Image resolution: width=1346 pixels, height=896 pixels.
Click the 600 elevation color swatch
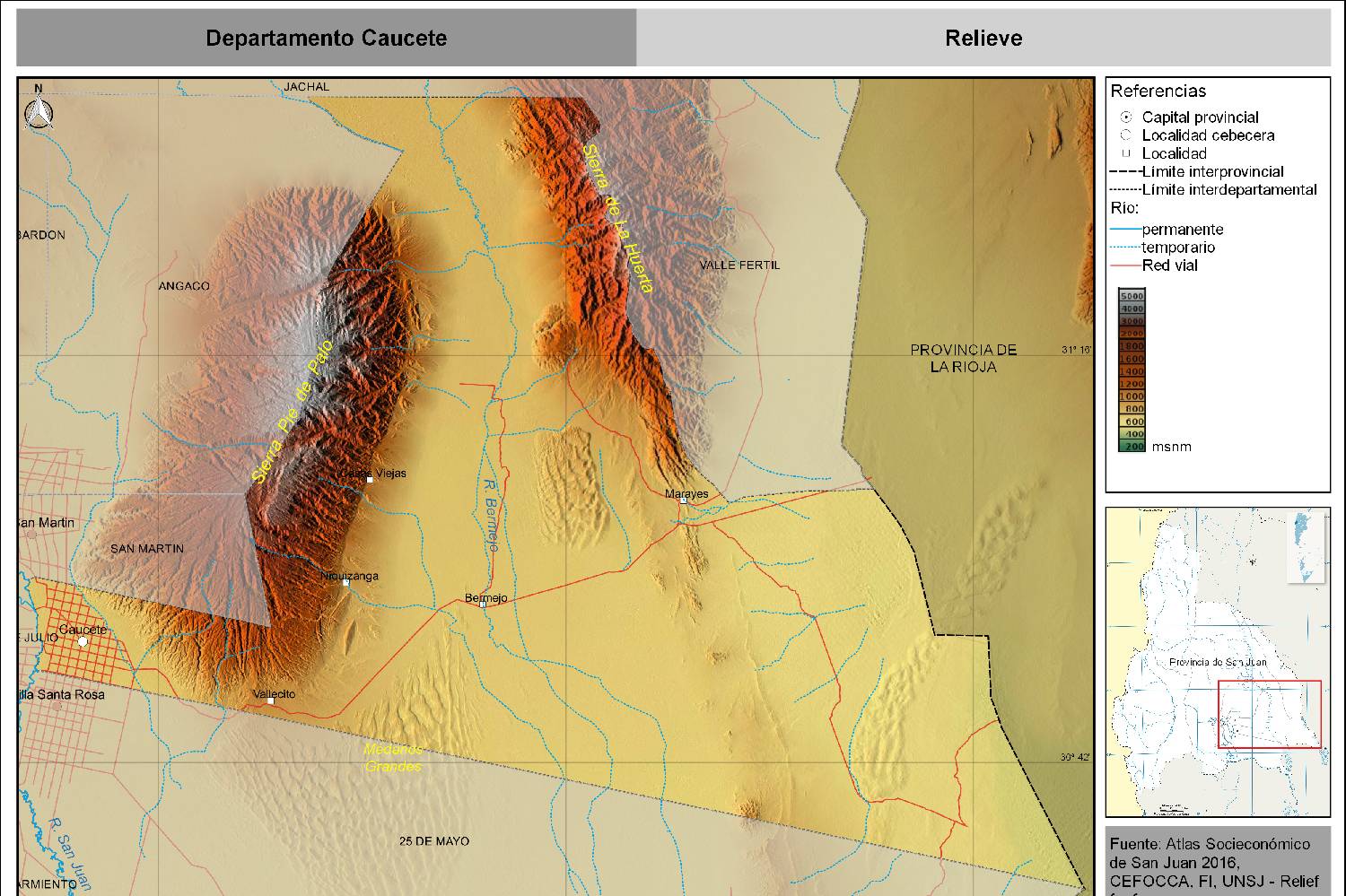point(1132,421)
